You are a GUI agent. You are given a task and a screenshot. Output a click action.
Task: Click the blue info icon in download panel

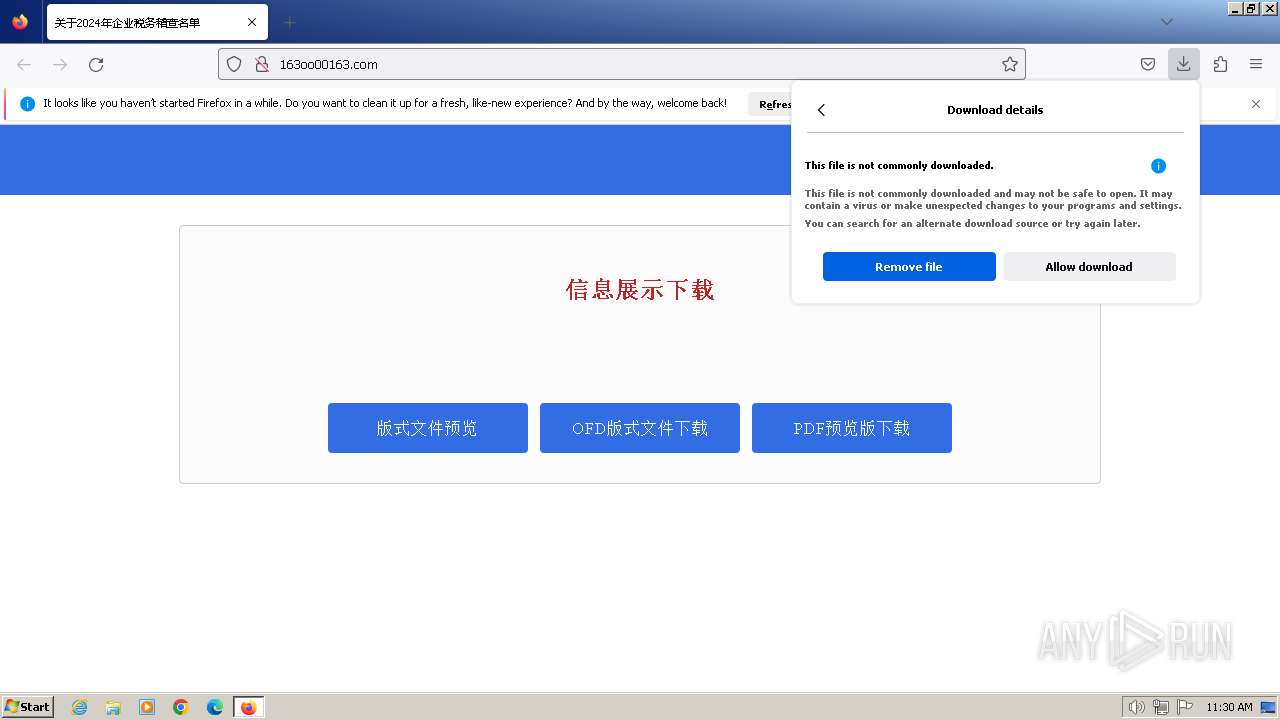tap(1158, 166)
